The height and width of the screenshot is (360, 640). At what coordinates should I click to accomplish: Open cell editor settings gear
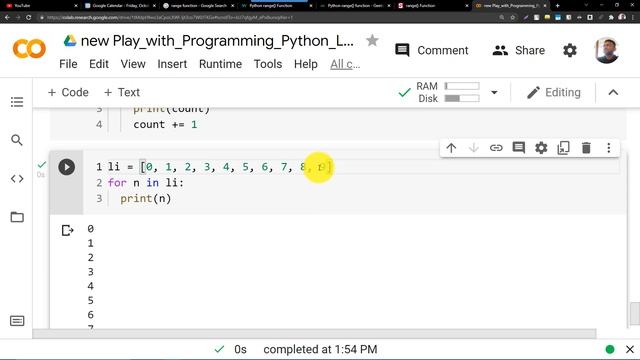[x=541, y=148]
